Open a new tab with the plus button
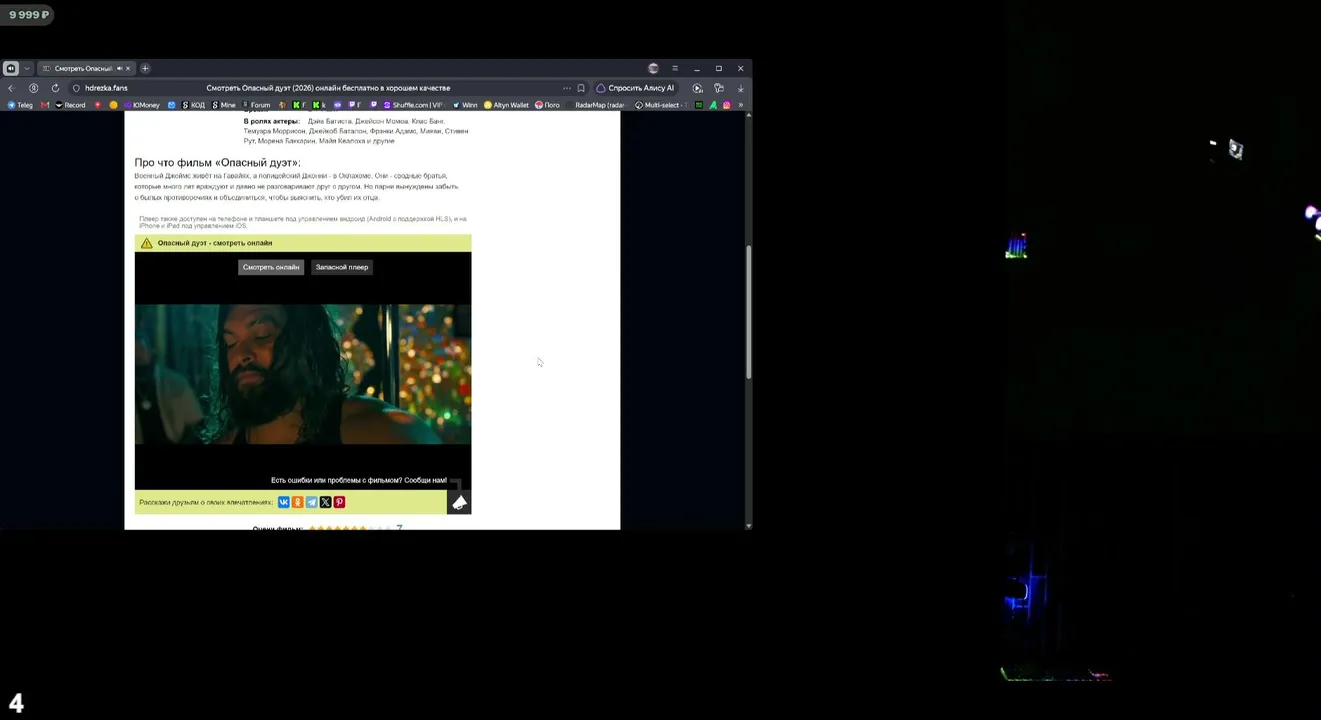The height and width of the screenshot is (720, 1321). coord(145,68)
